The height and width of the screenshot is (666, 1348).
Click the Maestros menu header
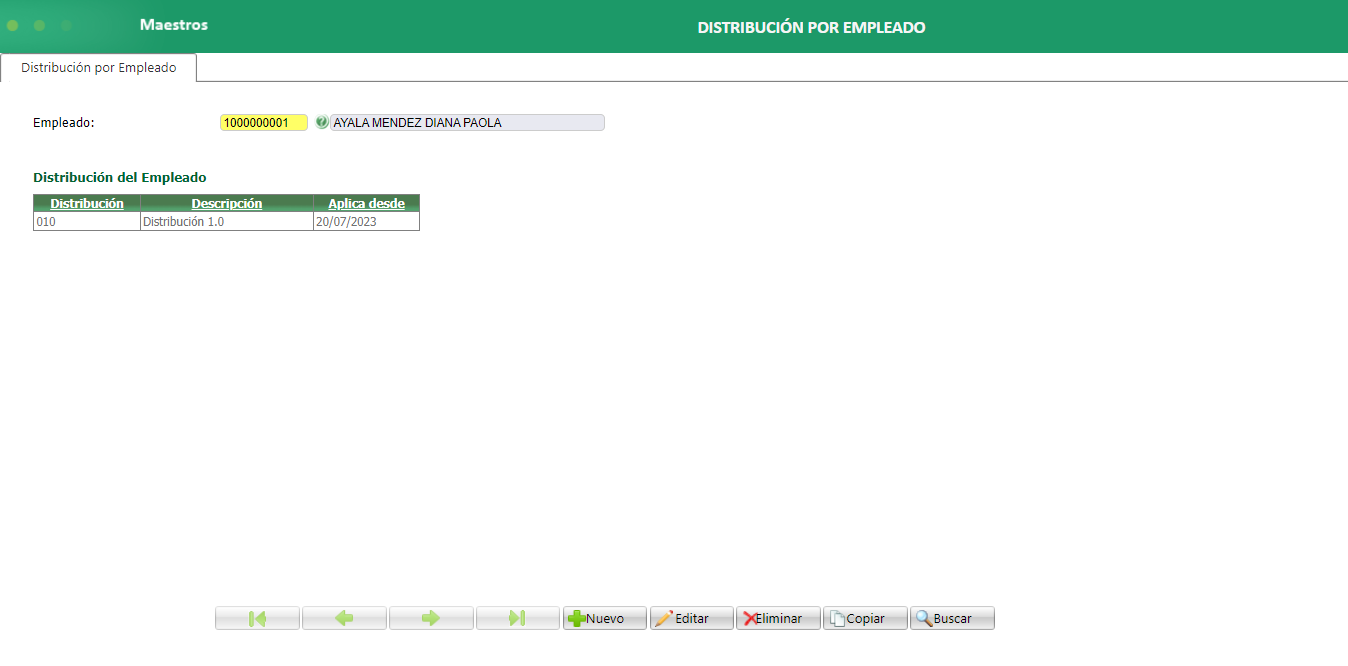(174, 27)
